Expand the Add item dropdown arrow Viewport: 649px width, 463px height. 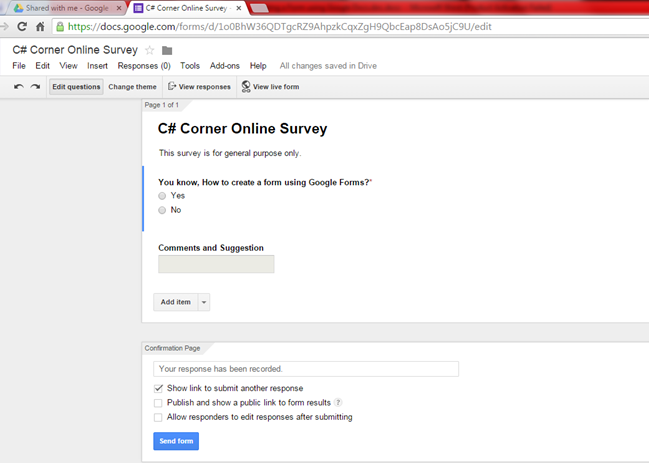tap(204, 302)
